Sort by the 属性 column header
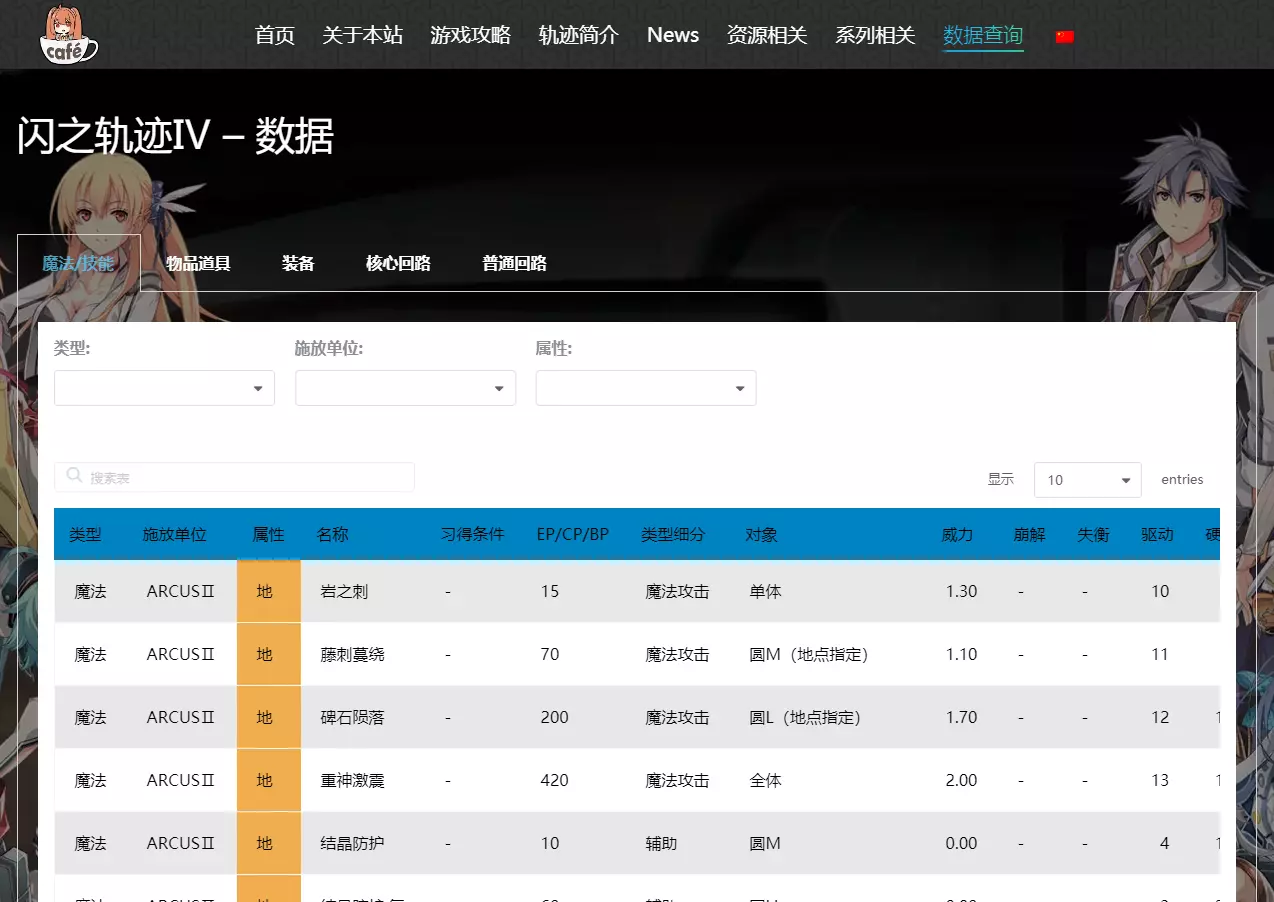1274x902 pixels. tap(268, 535)
